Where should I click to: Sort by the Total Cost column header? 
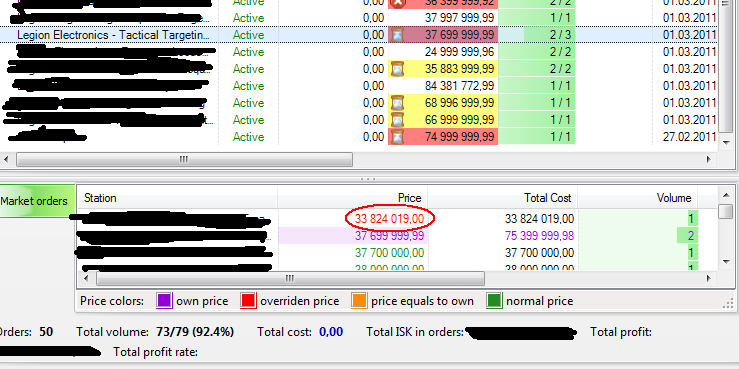pyautogui.click(x=502, y=198)
